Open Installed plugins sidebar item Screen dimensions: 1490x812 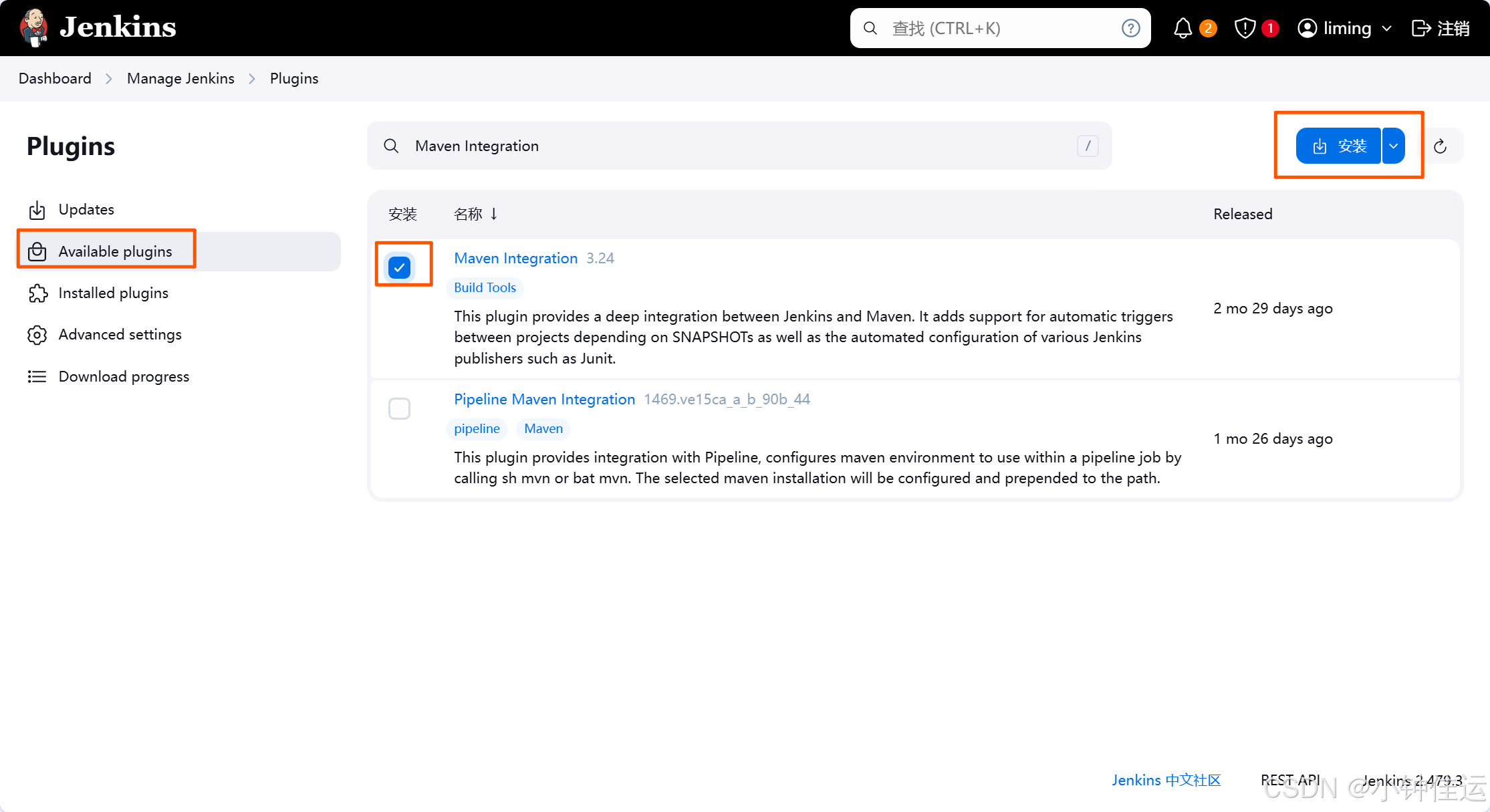click(179, 293)
